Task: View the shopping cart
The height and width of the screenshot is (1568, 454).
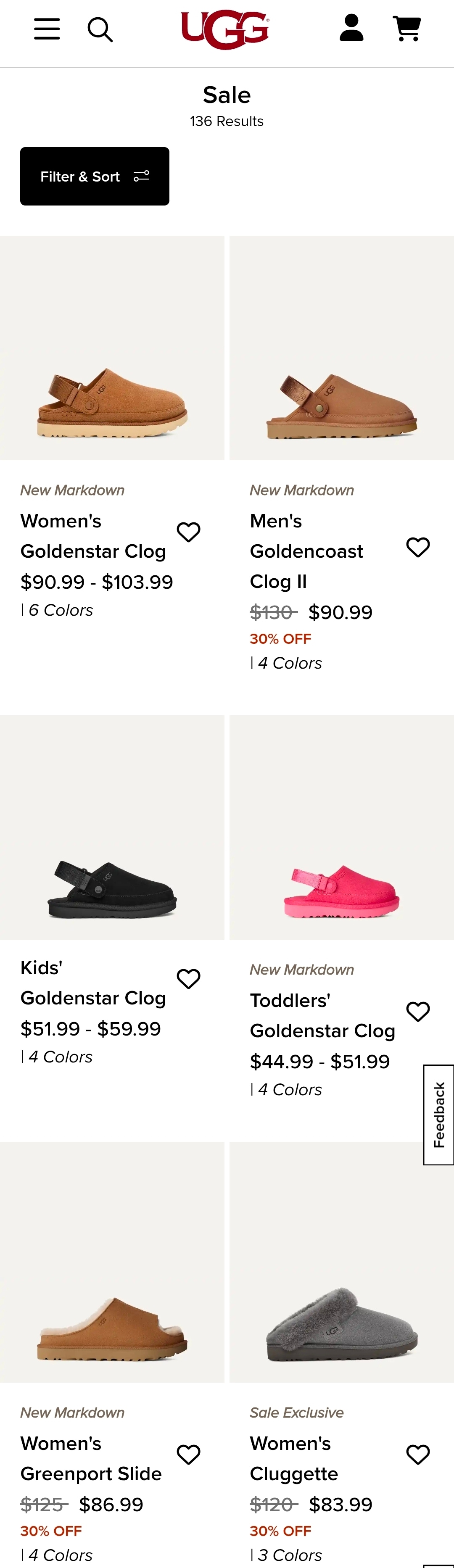Action: (x=406, y=29)
